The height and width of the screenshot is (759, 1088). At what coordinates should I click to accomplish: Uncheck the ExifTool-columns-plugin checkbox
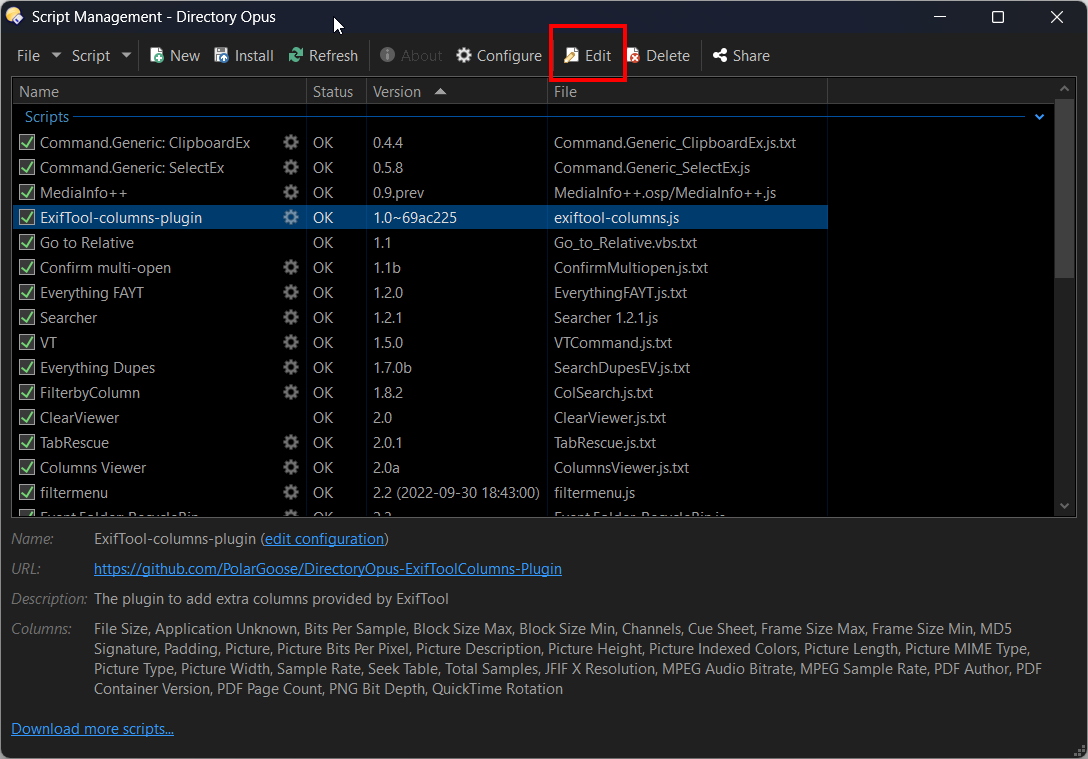point(27,217)
